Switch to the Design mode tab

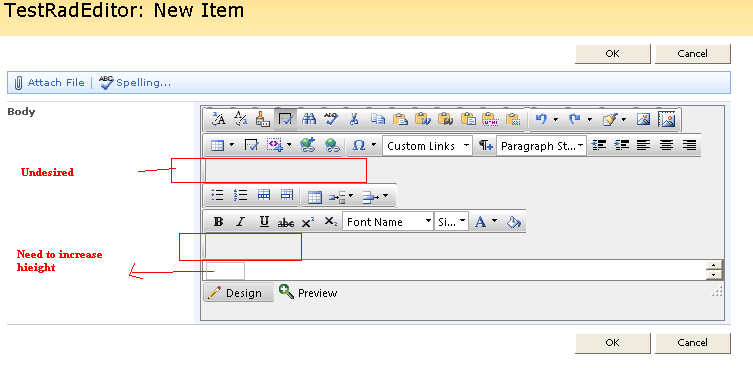point(238,293)
